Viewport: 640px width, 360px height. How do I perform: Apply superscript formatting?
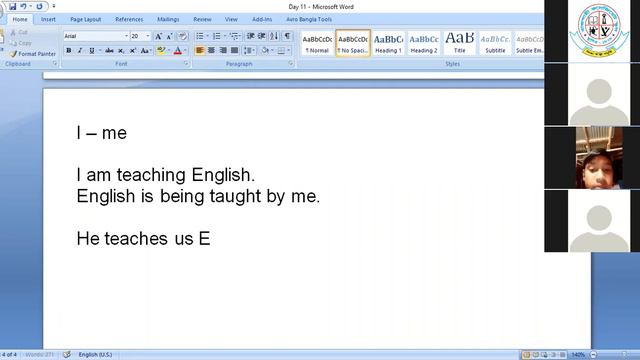point(133,51)
